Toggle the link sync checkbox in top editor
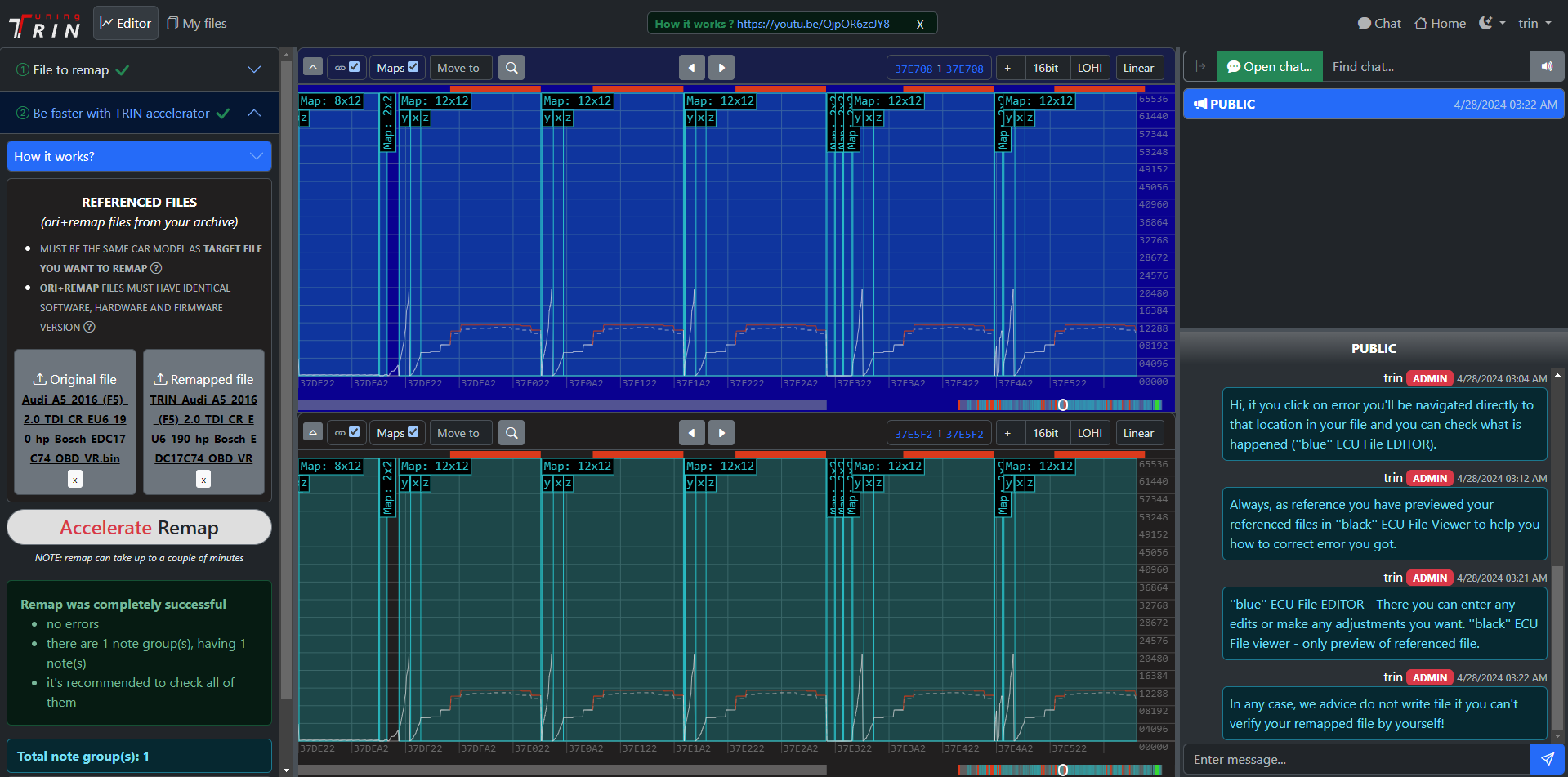1568x777 pixels. pyautogui.click(x=354, y=67)
